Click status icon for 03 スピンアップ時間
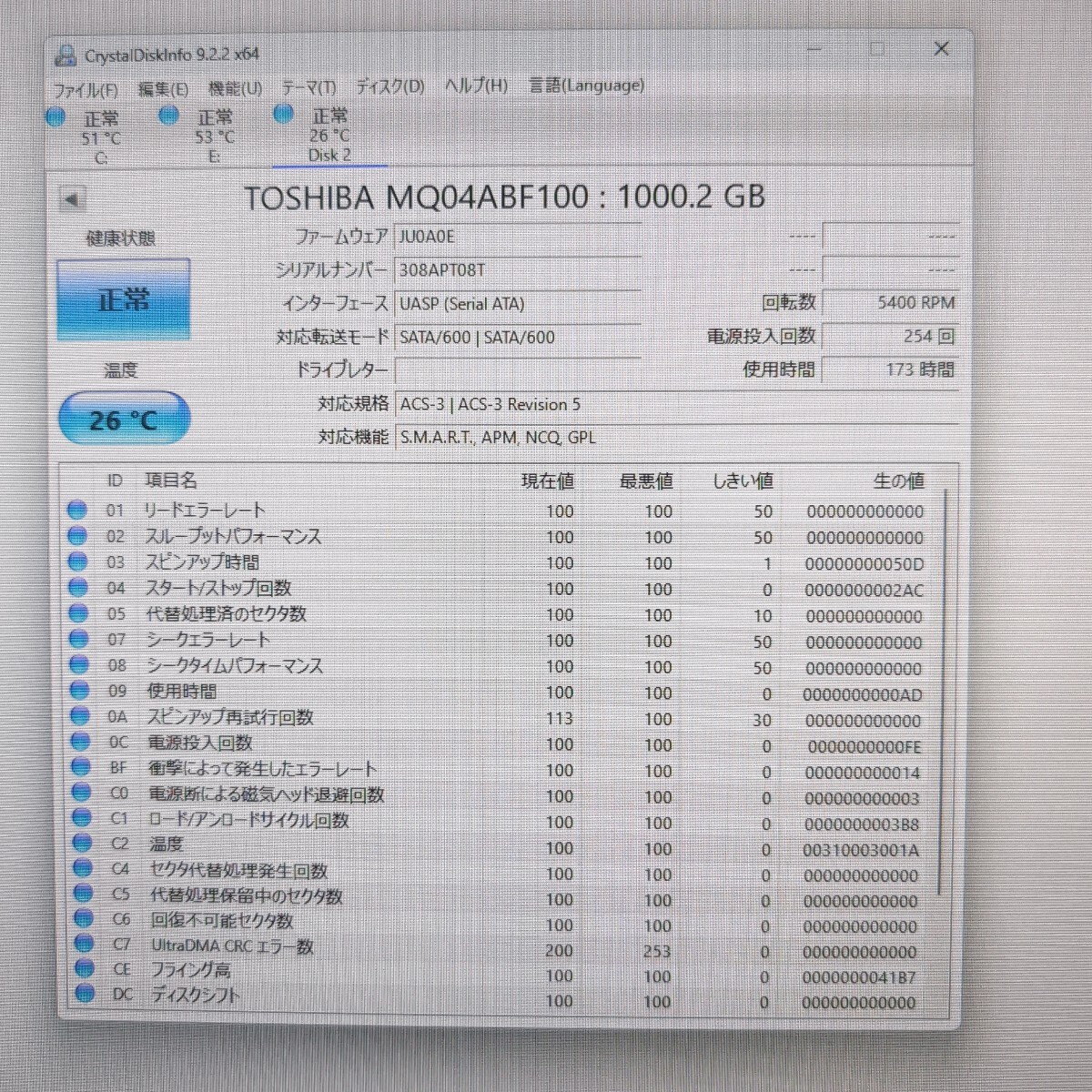 pos(78,562)
